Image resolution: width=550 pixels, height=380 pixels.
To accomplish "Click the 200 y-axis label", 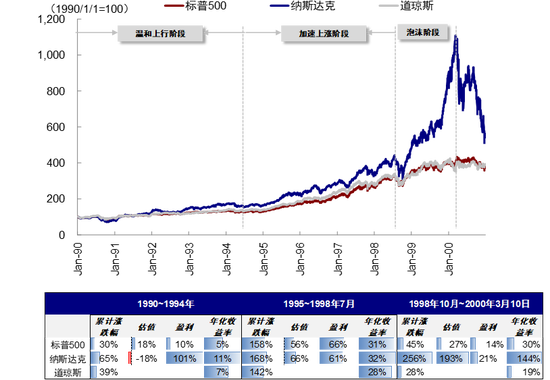I will pos(56,199).
